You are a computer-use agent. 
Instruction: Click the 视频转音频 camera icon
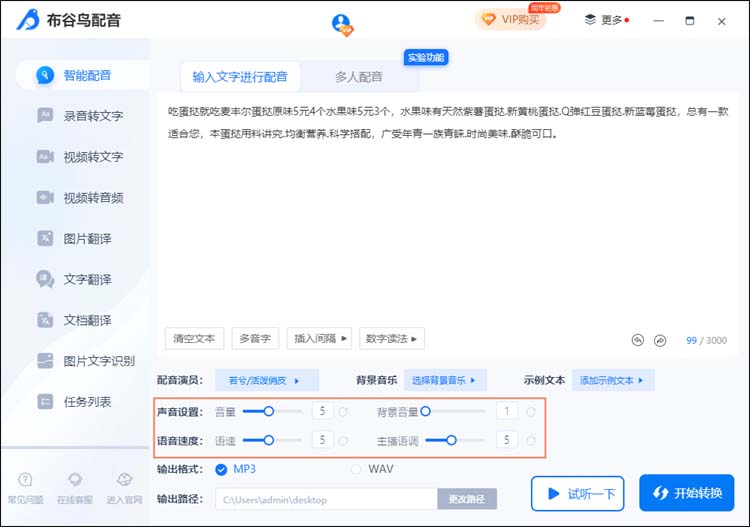tap(45, 197)
